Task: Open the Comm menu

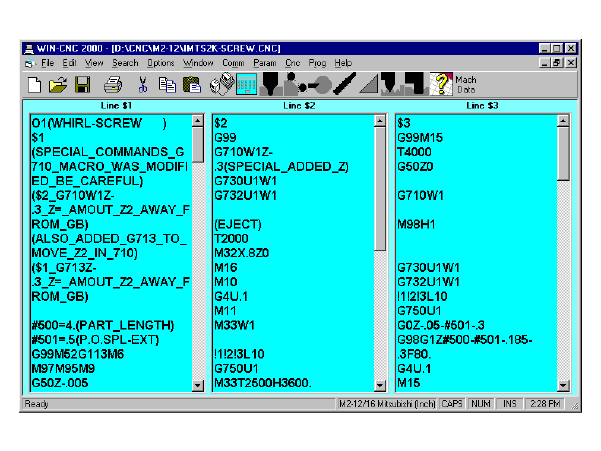Action: [234, 63]
